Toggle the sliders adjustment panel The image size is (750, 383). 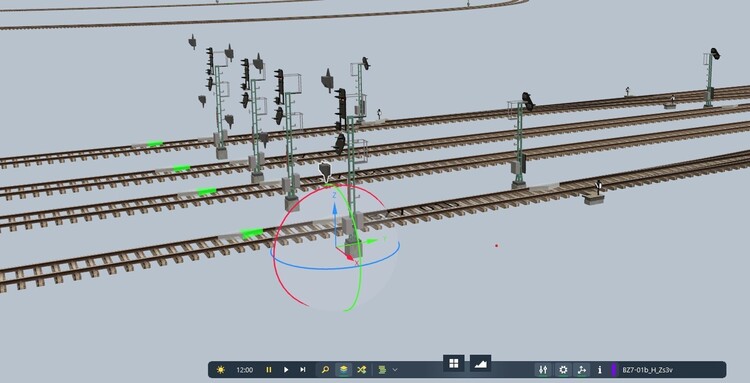point(543,370)
